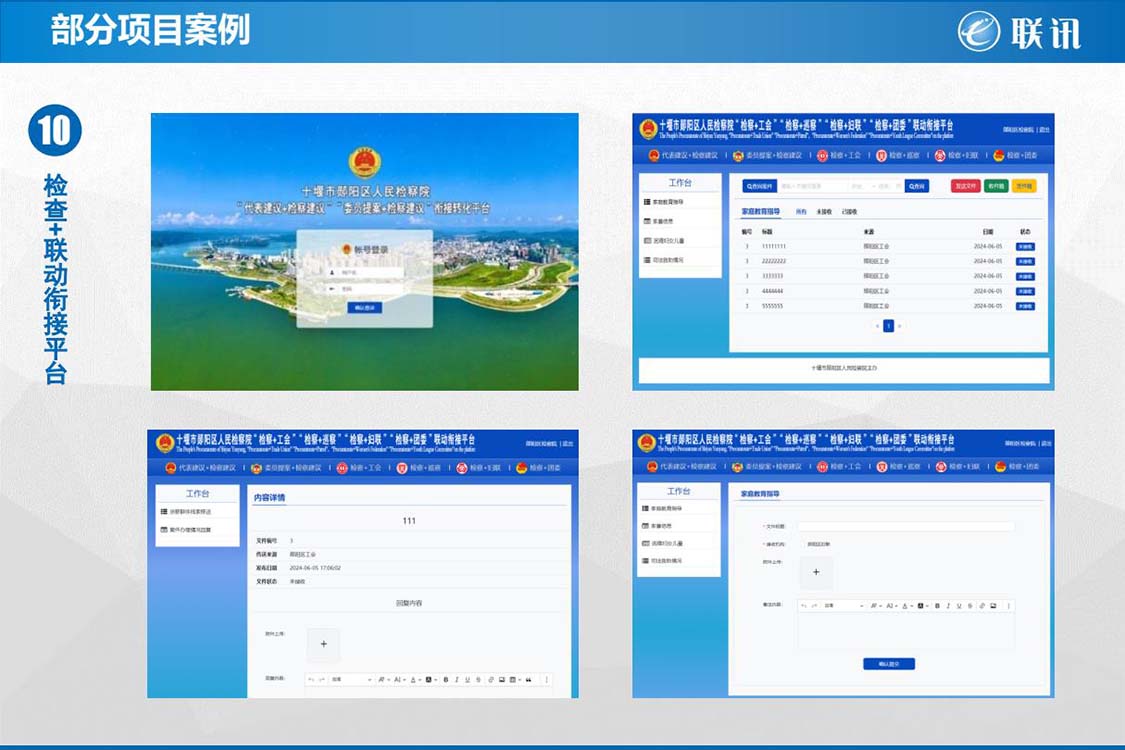This screenshot has height=750, width=1125.
Task: Open the font size dropdown in submission form editor
Action: tap(892, 606)
